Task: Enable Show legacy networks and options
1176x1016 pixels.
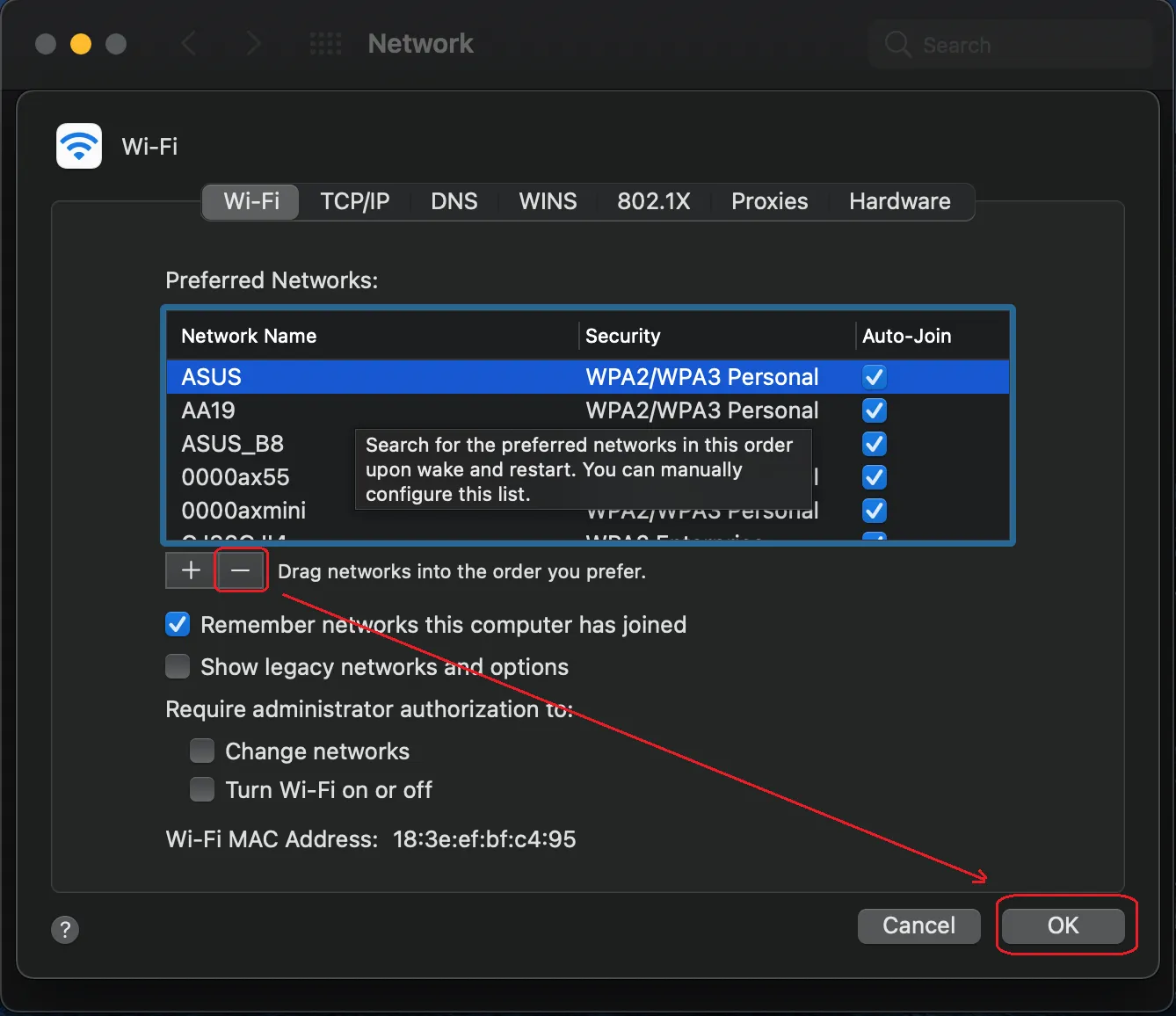Action: (178, 667)
